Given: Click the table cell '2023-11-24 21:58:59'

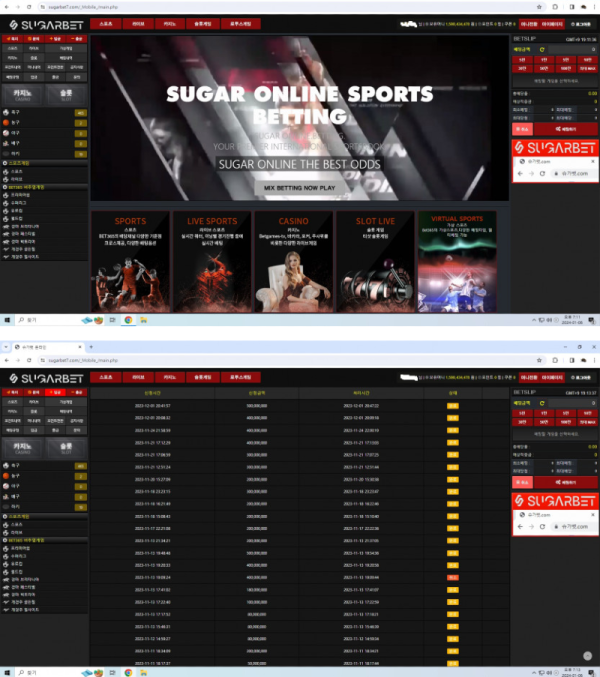Looking at the screenshot, I should coord(152,430).
